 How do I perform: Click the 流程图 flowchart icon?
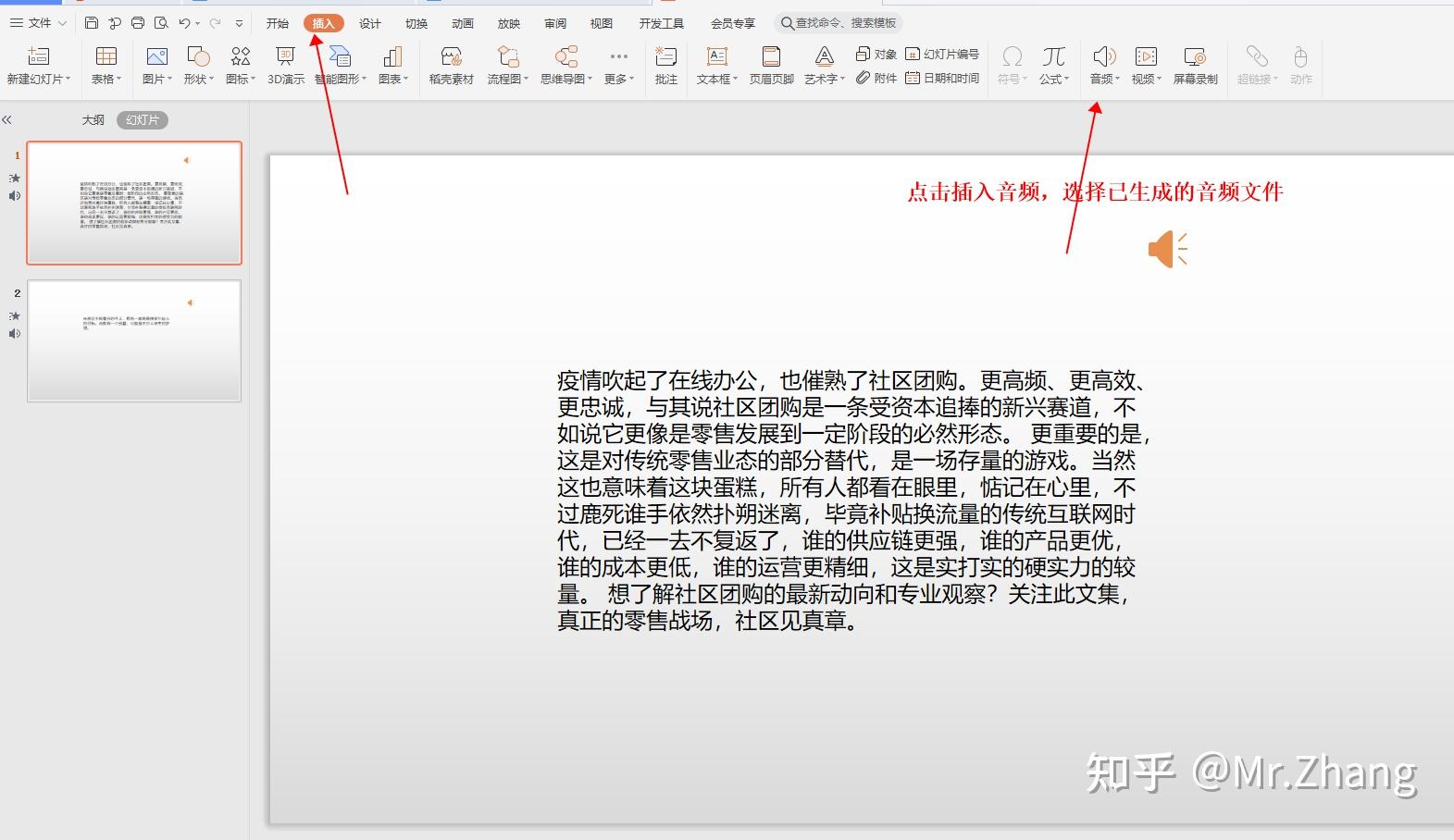(x=507, y=56)
